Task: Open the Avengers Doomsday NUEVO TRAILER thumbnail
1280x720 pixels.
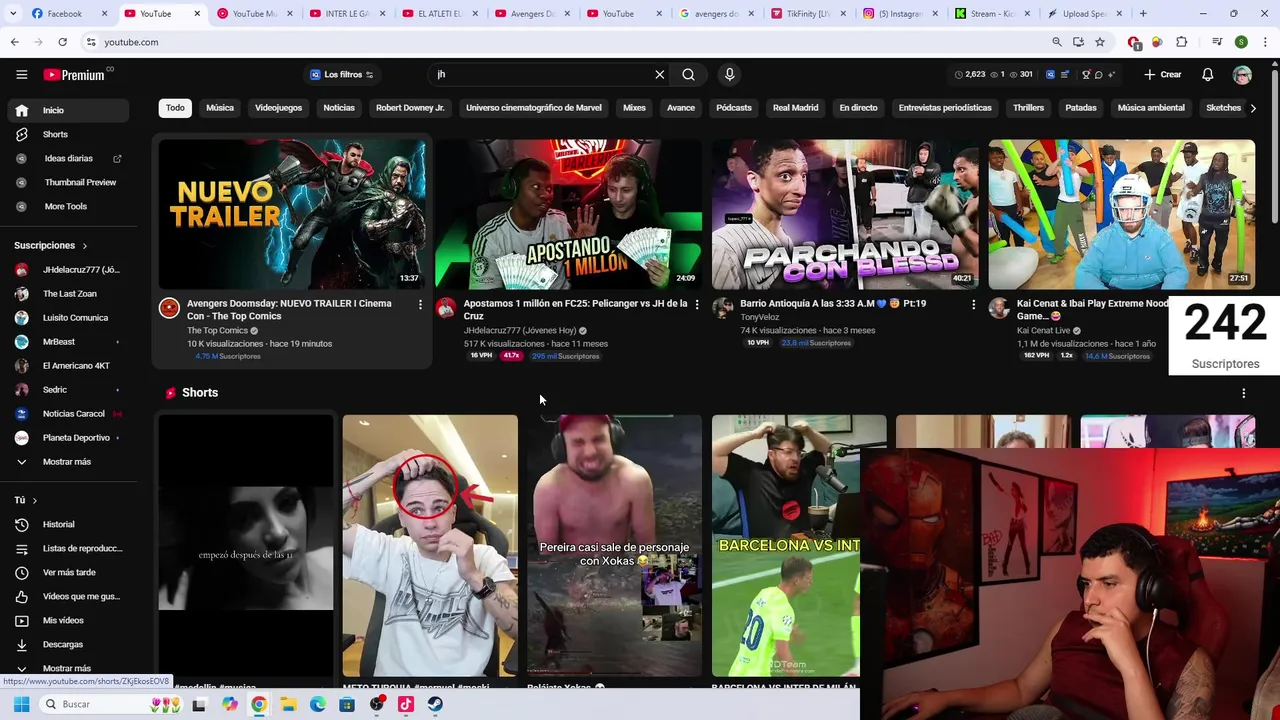Action: point(292,213)
